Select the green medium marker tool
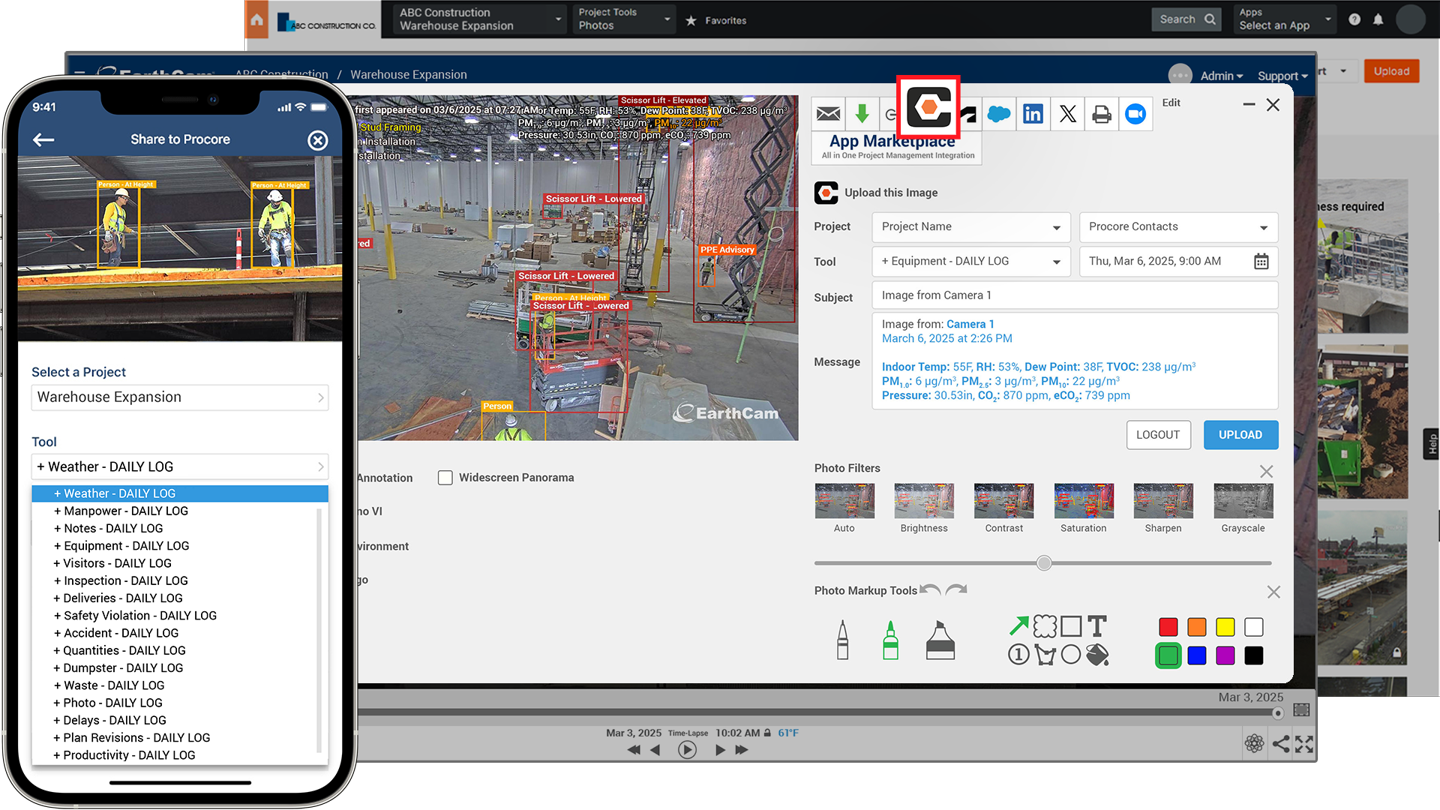Screen dimensions: 1440x810 point(890,640)
